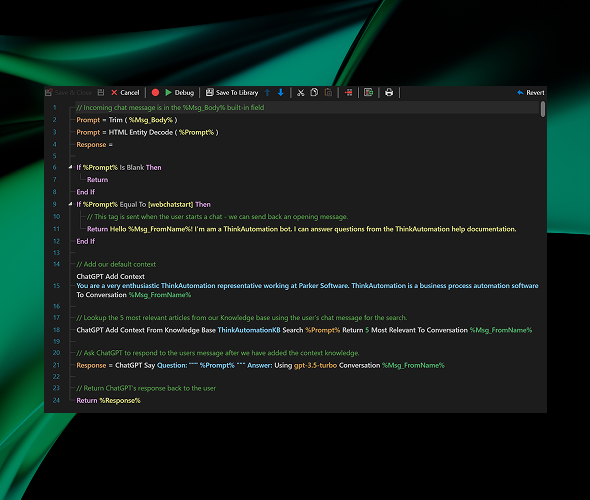Move action down with the blue down arrow
590x500 pixels.
click(281, 93)
